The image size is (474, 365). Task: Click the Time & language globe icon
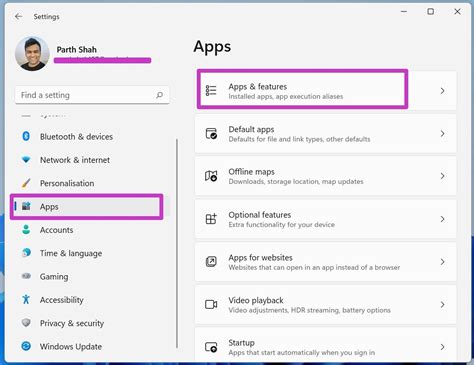26,253
